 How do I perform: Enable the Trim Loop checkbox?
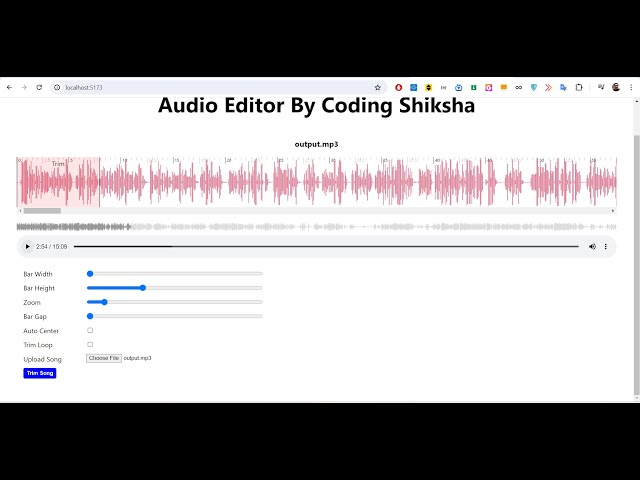[90, 344]
